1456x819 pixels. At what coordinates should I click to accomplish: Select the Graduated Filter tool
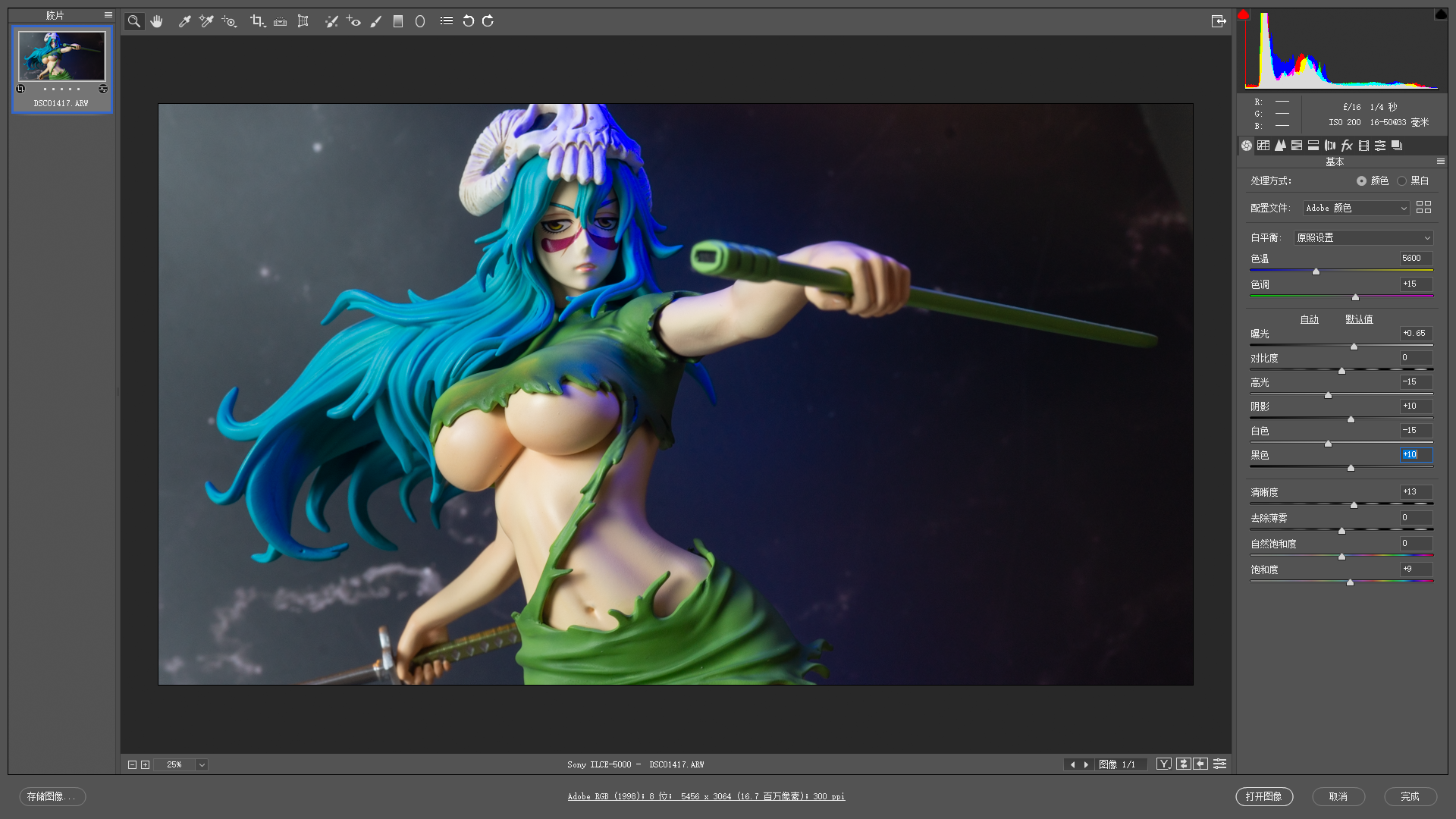click(x=398, y=21)
